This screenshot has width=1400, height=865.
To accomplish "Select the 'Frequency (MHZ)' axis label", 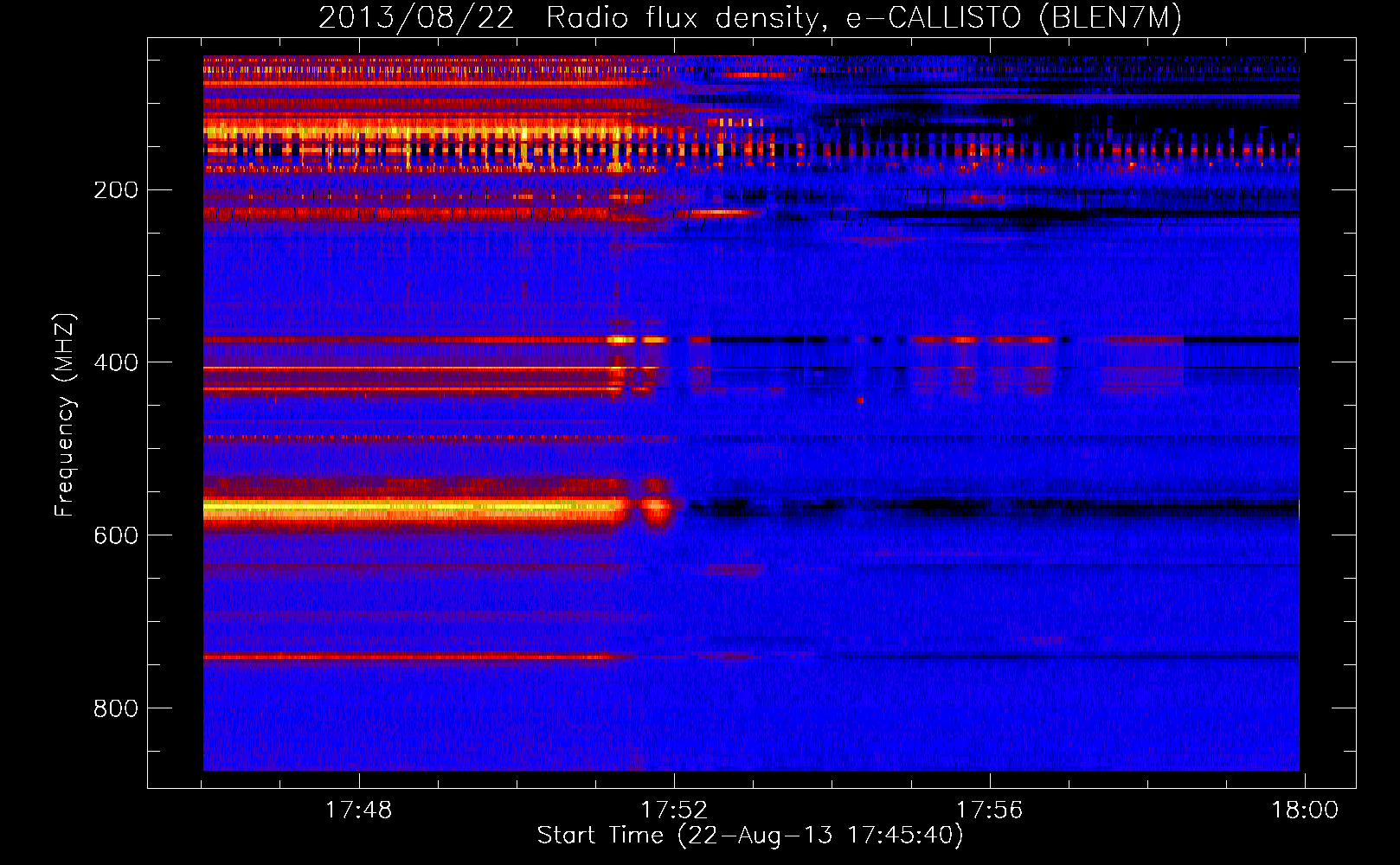I will (65, 415).
